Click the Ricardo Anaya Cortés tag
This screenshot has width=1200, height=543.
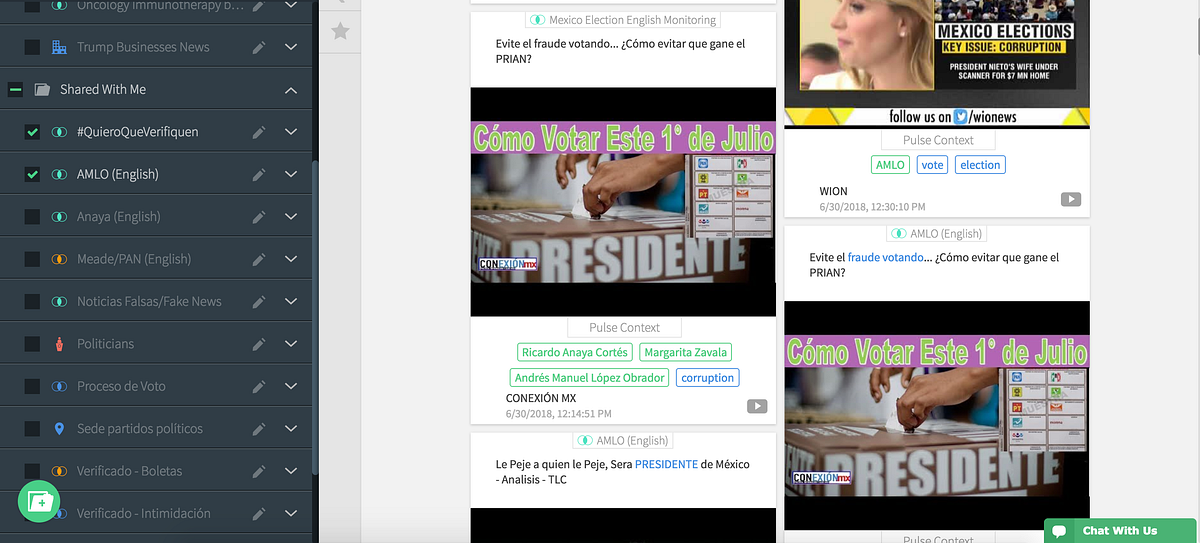point(575,352)
